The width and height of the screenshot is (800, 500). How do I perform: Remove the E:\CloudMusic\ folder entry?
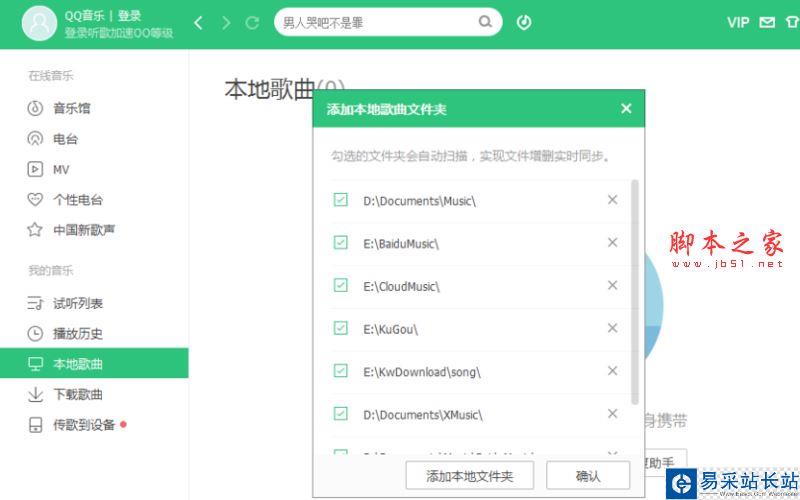pyautogui.click(x=613, y=285)
